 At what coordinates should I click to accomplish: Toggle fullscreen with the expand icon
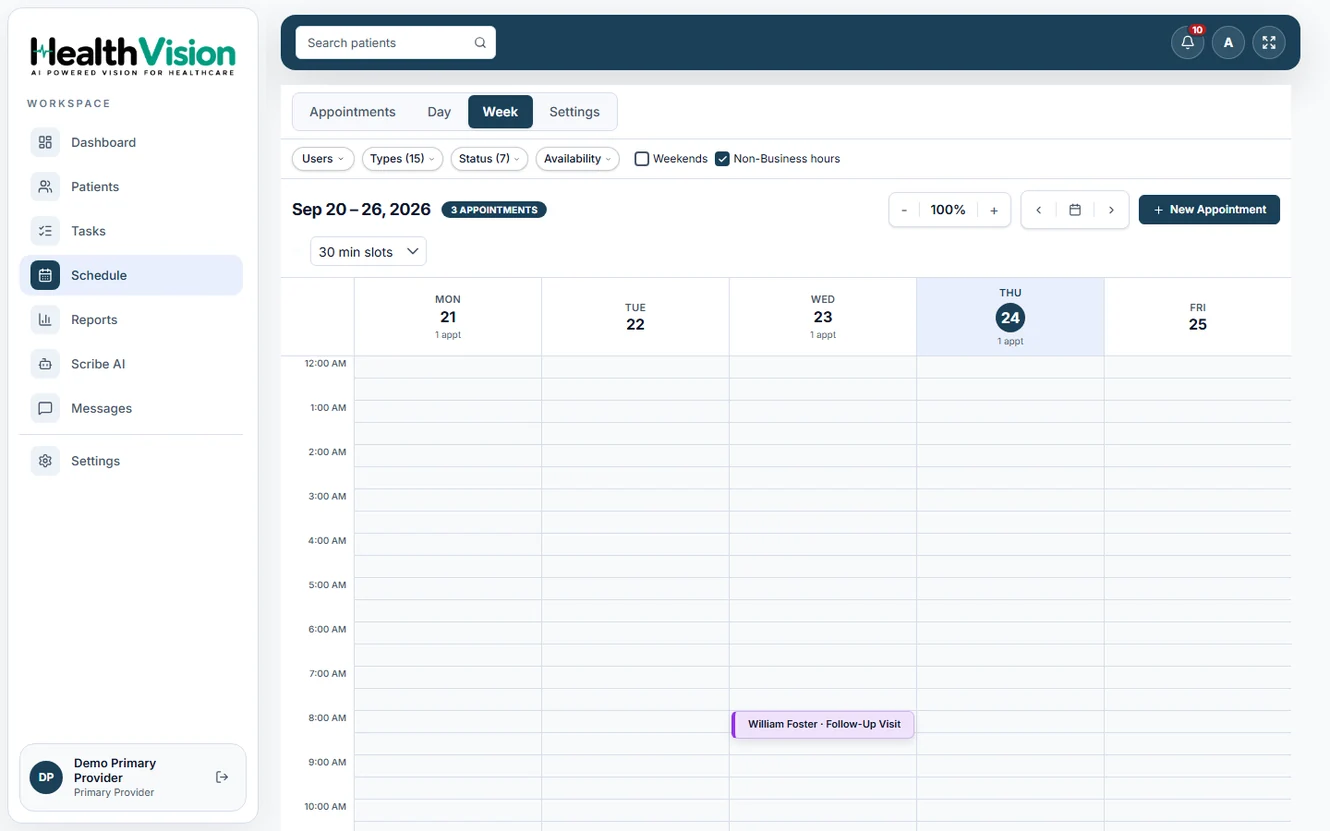(1269, 43)
